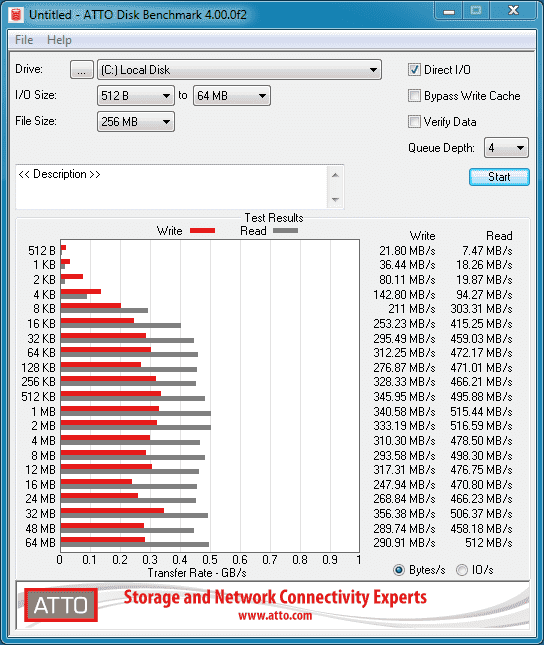This screenshot has width=544, height=645.
Task: Click the Storage and Network Connectivity Experts banner
Action: pyautogui.click(x=275, y=597)
